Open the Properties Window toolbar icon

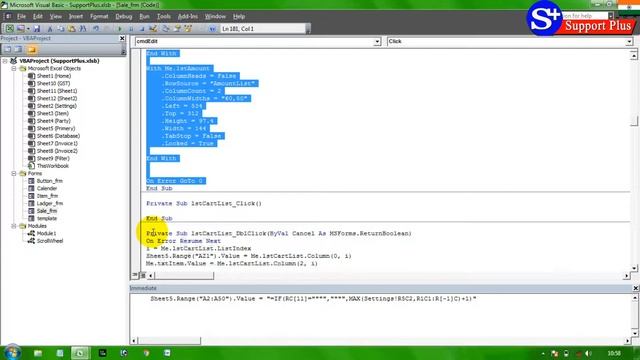coord(177,29)
